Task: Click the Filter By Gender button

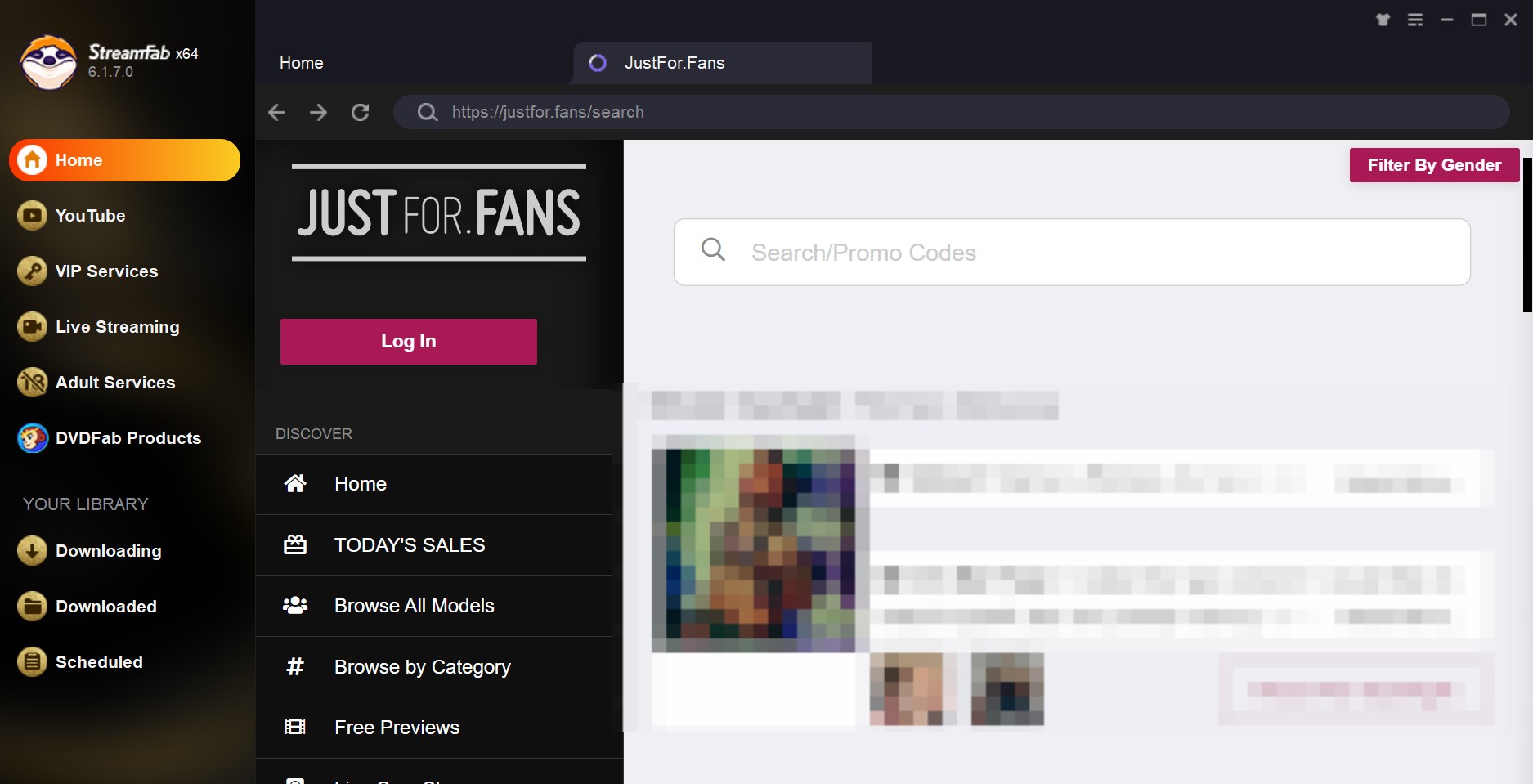Action: 1433,164
